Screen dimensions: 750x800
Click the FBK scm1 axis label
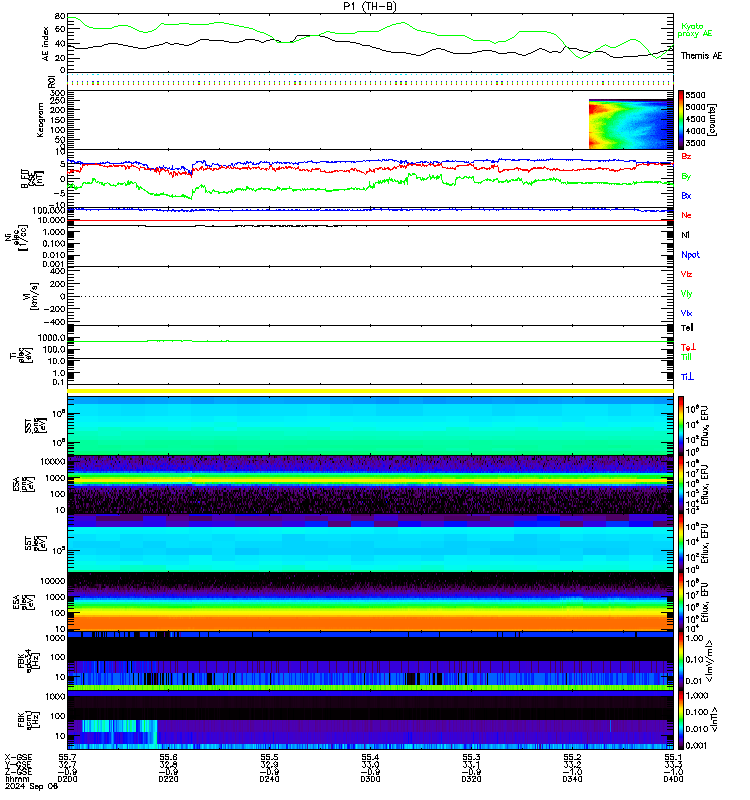[x=27, y=719]
